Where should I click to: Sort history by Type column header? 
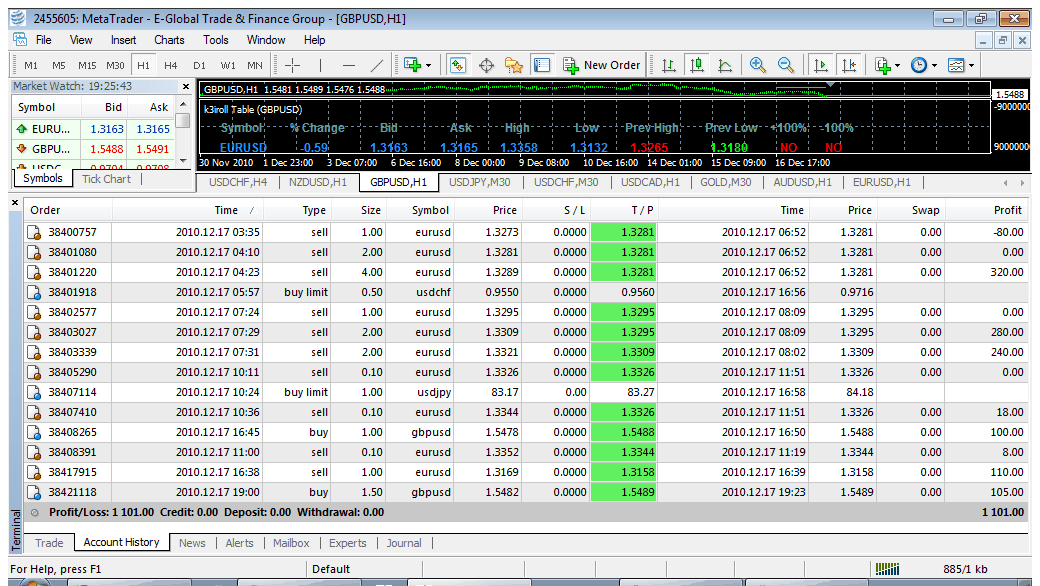point(298,210)
